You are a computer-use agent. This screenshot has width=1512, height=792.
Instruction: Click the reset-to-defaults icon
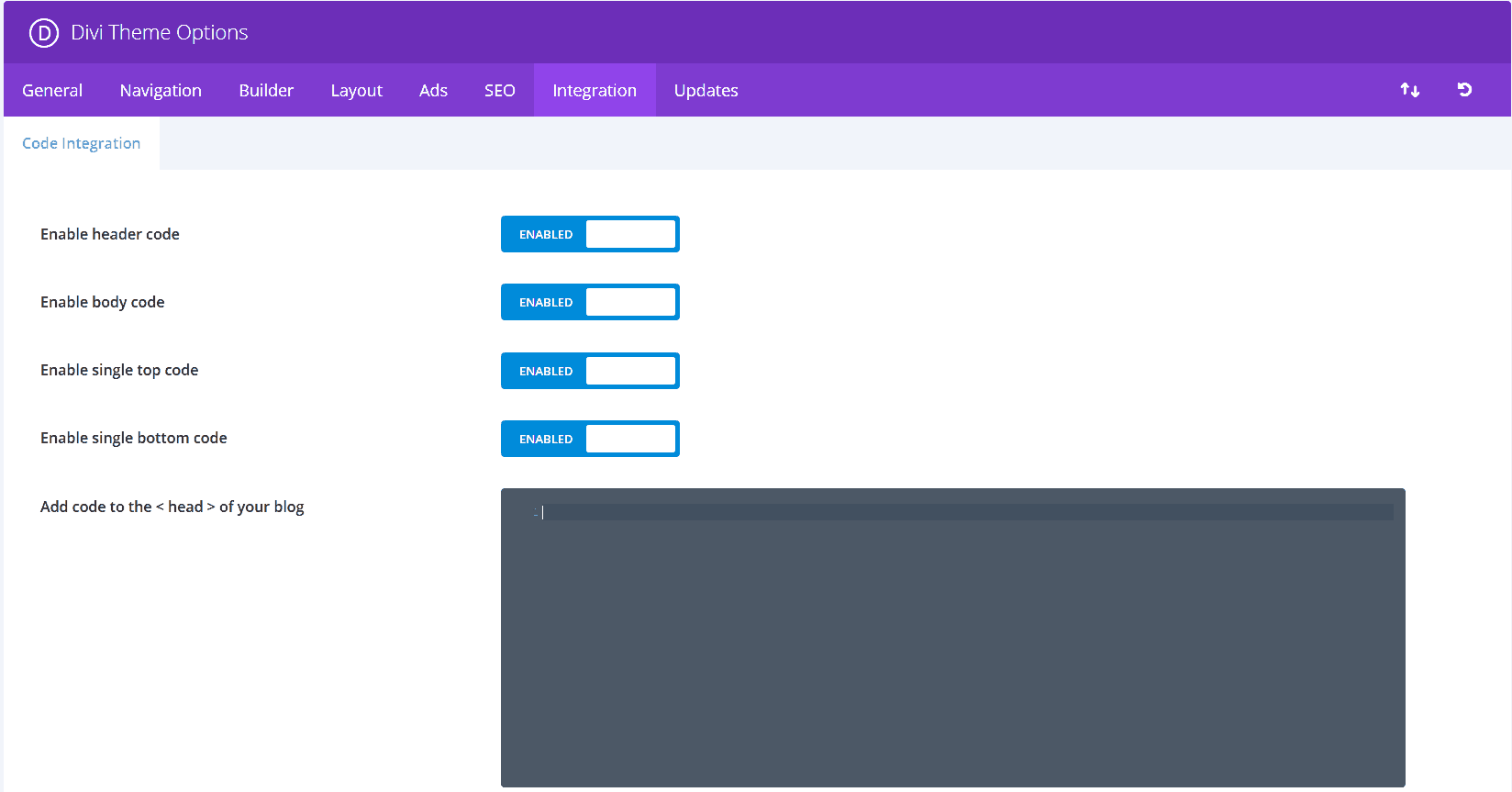click(1464, 90)
